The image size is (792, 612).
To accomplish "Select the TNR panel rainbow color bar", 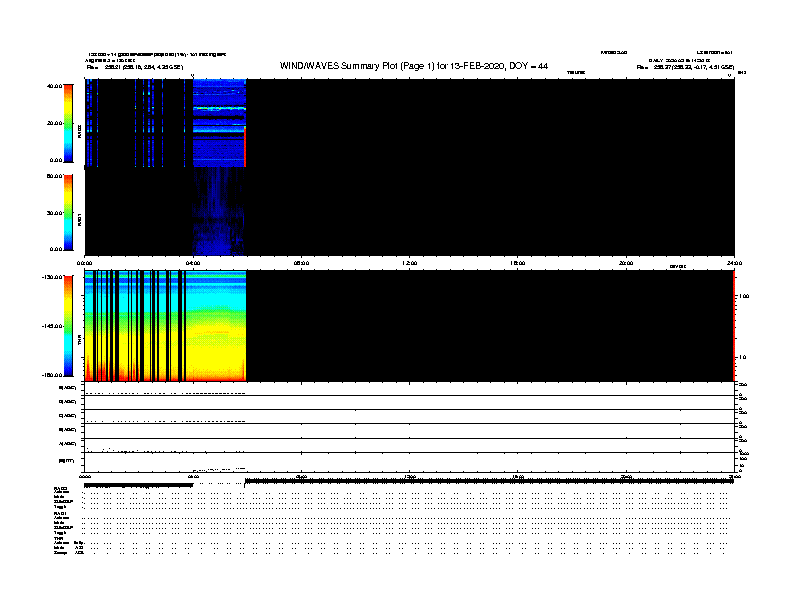I will tap(68, 326).
